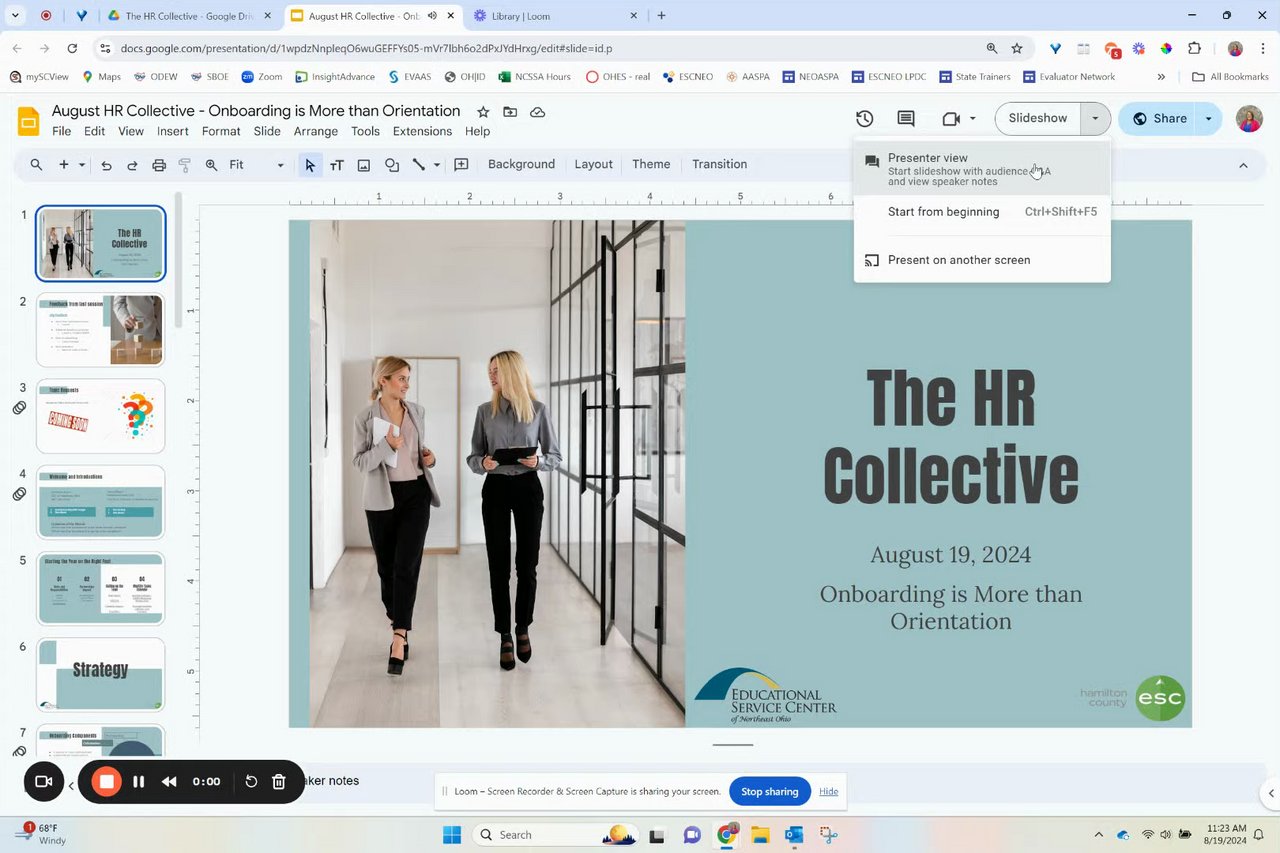Restart the Loom recording
This screenshot has height=853, width=1280.
[251, 782]
